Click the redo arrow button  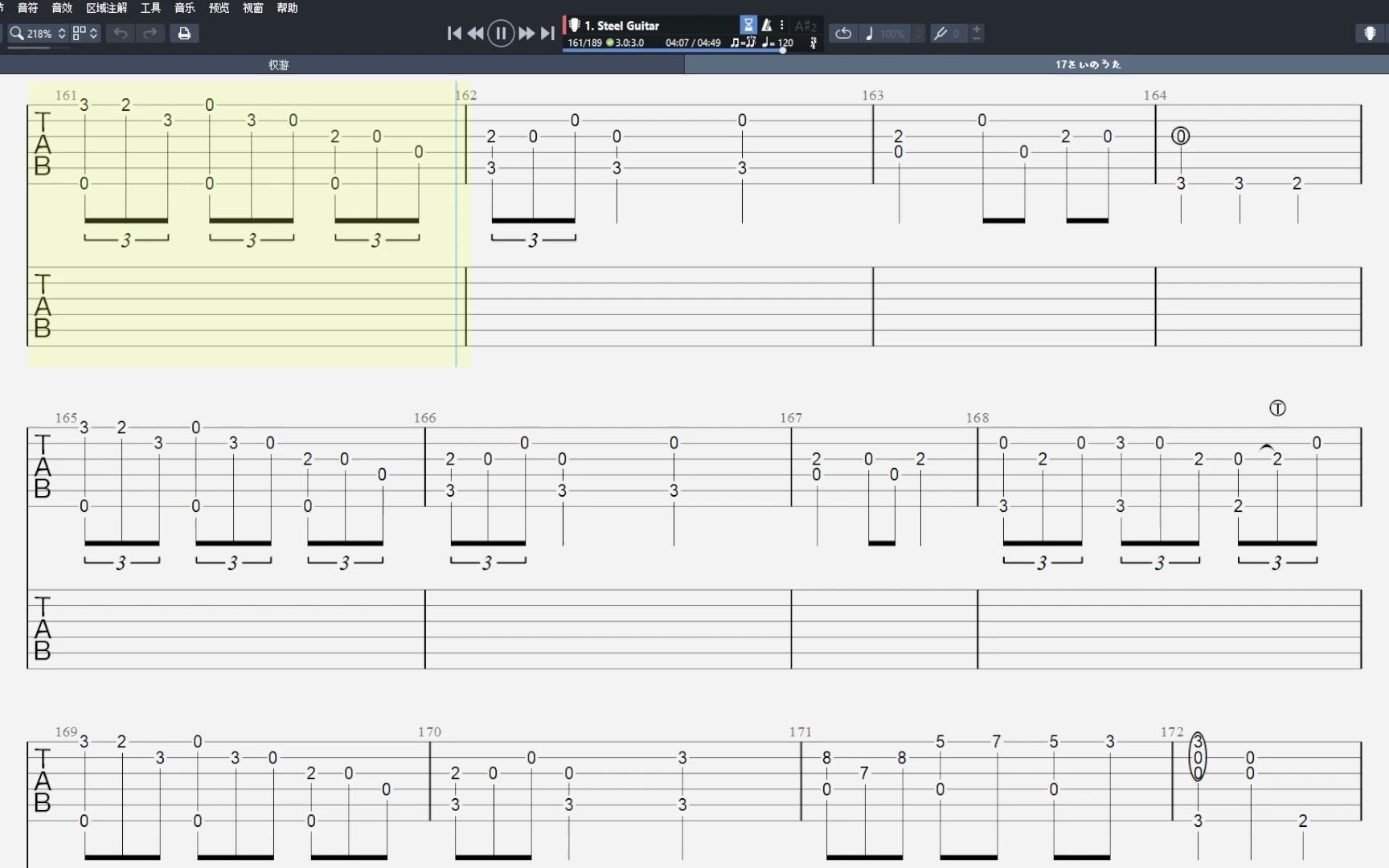coord(150,33)
